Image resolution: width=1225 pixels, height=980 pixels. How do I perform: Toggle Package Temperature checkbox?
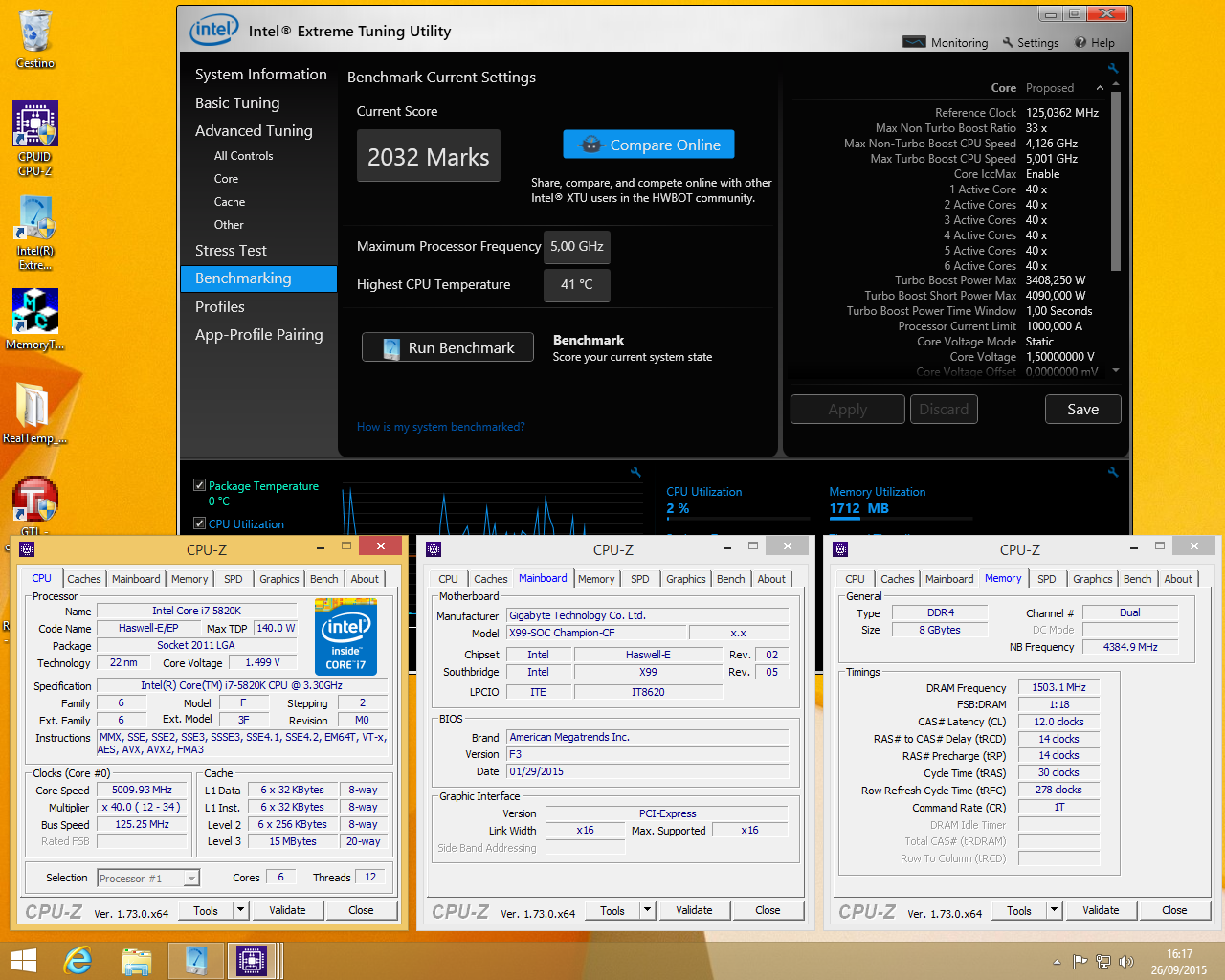pos(199,485)
